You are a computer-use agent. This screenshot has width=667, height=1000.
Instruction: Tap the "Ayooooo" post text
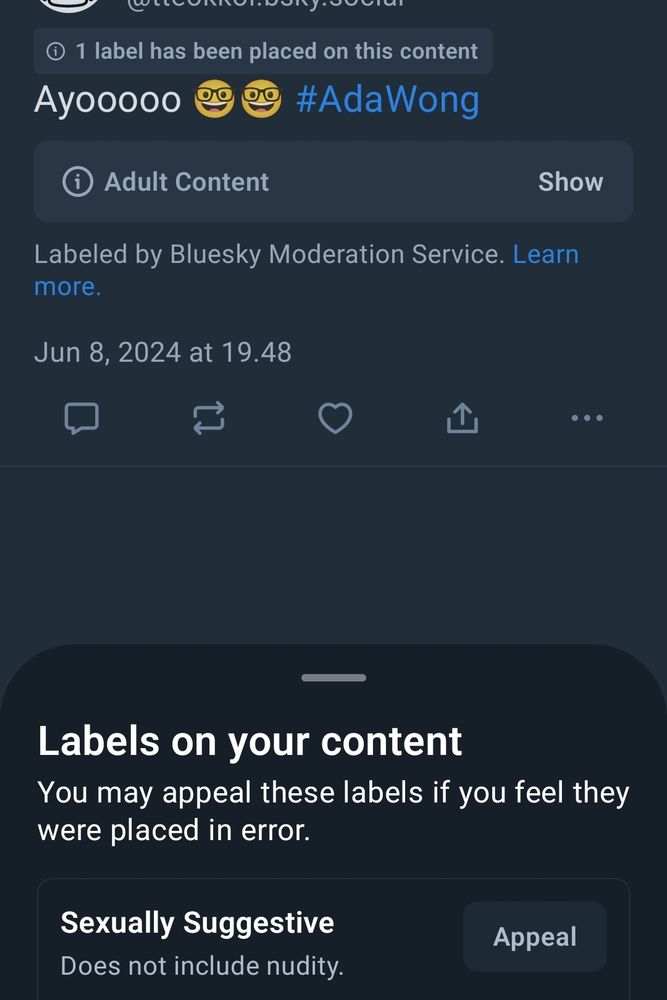107,100
